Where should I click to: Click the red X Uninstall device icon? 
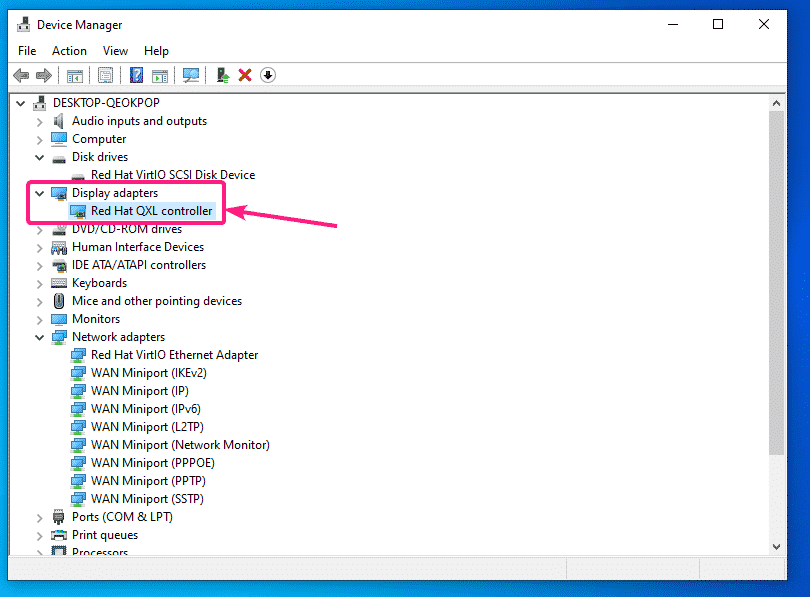point(245,75)
